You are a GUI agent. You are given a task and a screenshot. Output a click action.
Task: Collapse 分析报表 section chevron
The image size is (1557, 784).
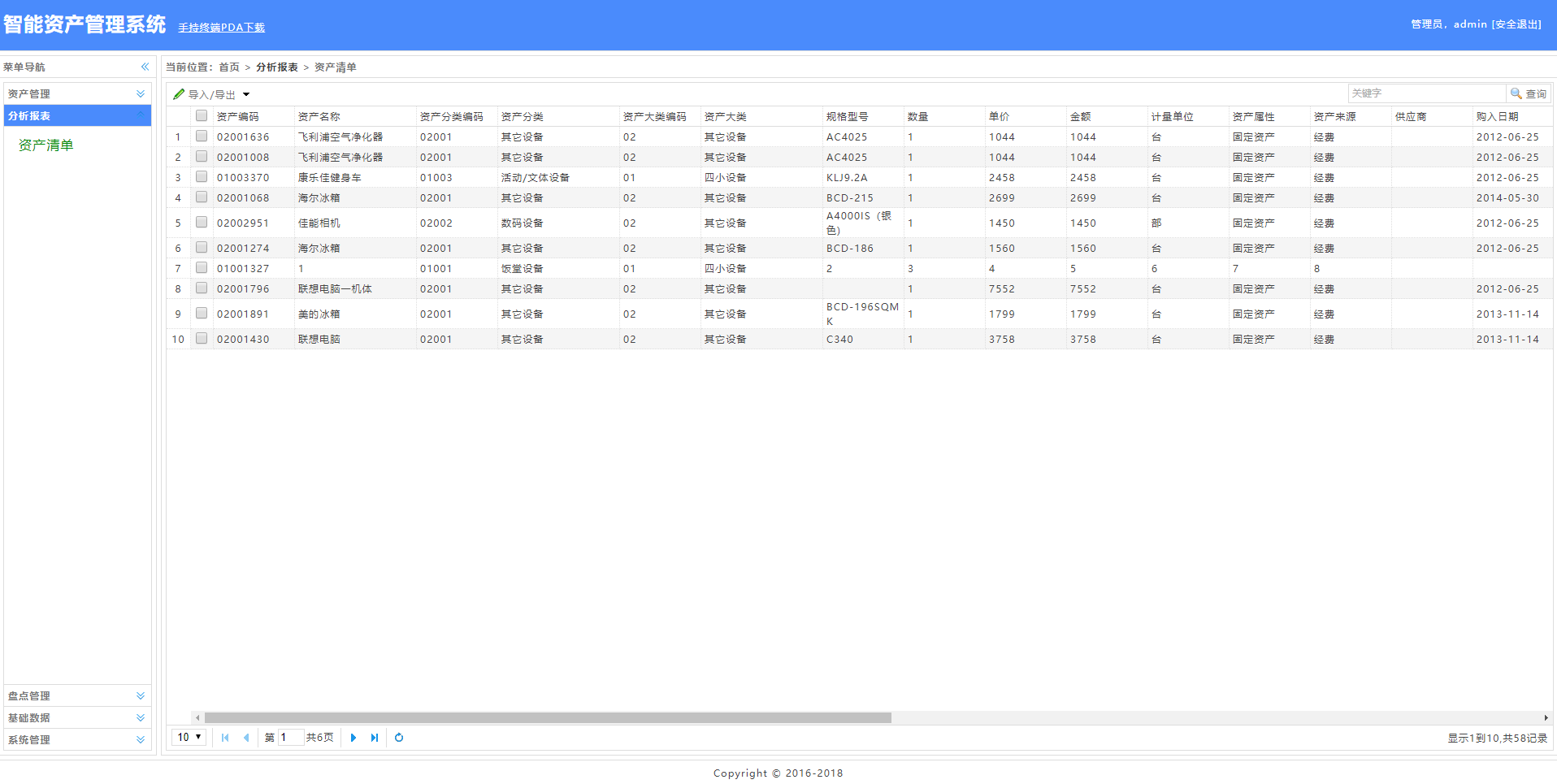tap(141, 115)
